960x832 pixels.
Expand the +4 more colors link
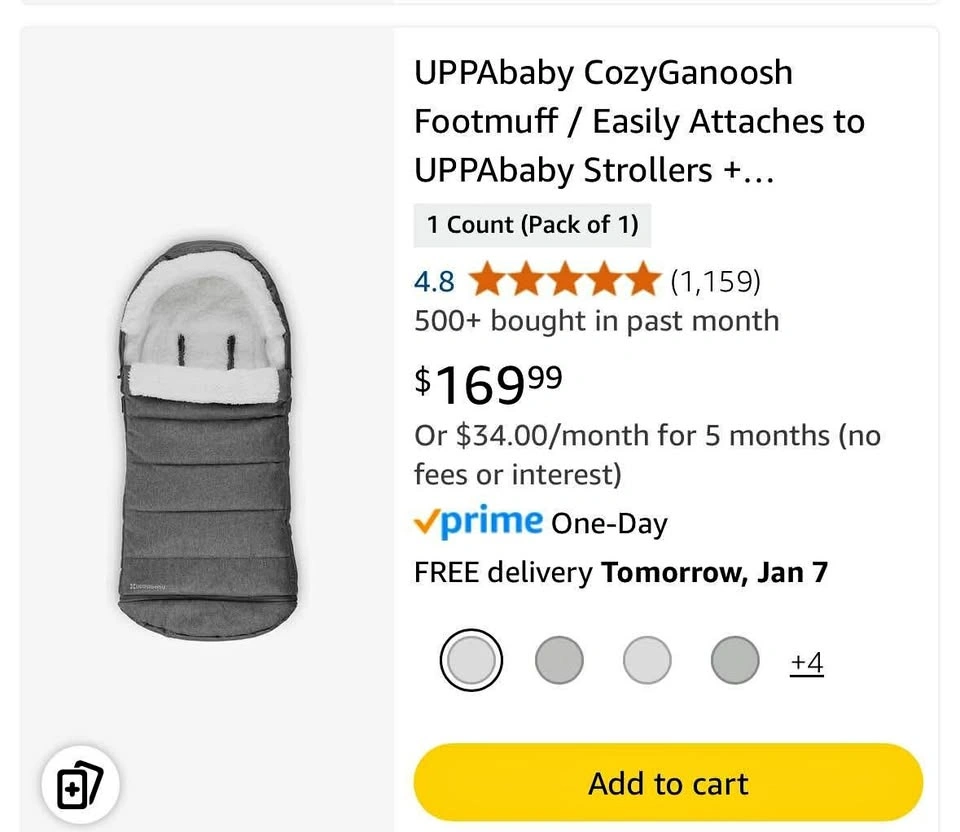coord(806,662)
